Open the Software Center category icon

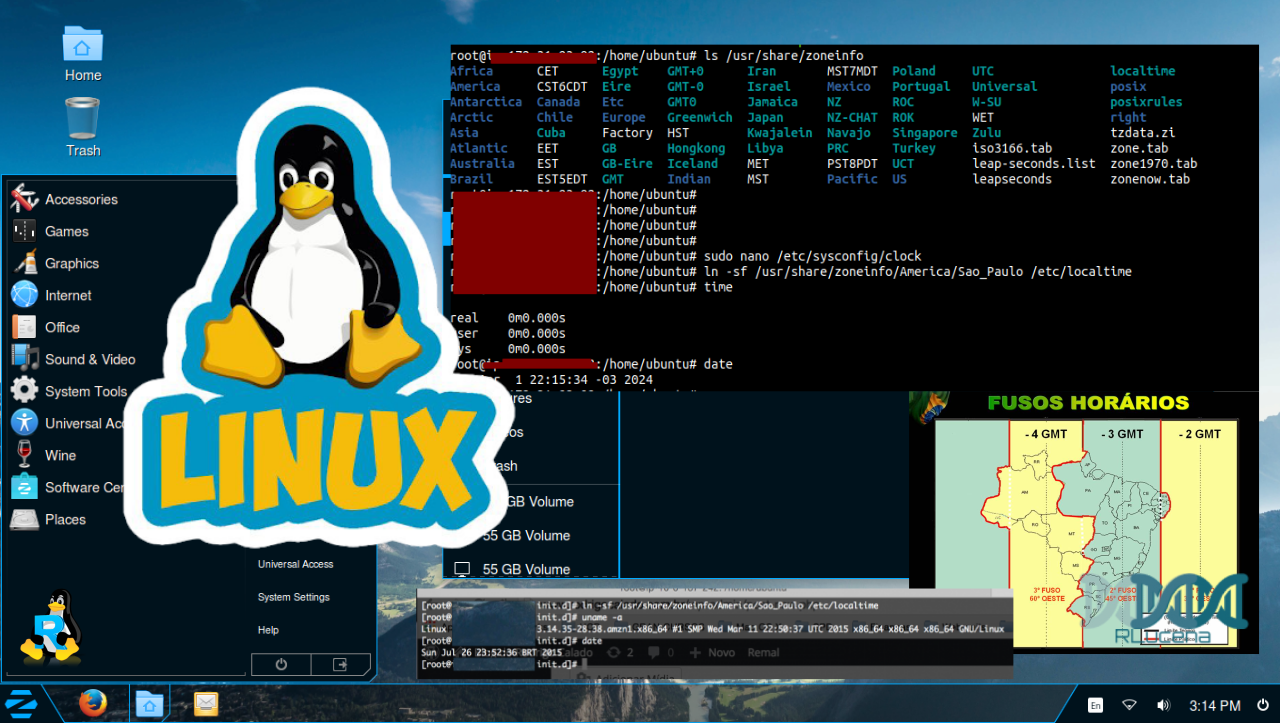[x=24, y=487]
